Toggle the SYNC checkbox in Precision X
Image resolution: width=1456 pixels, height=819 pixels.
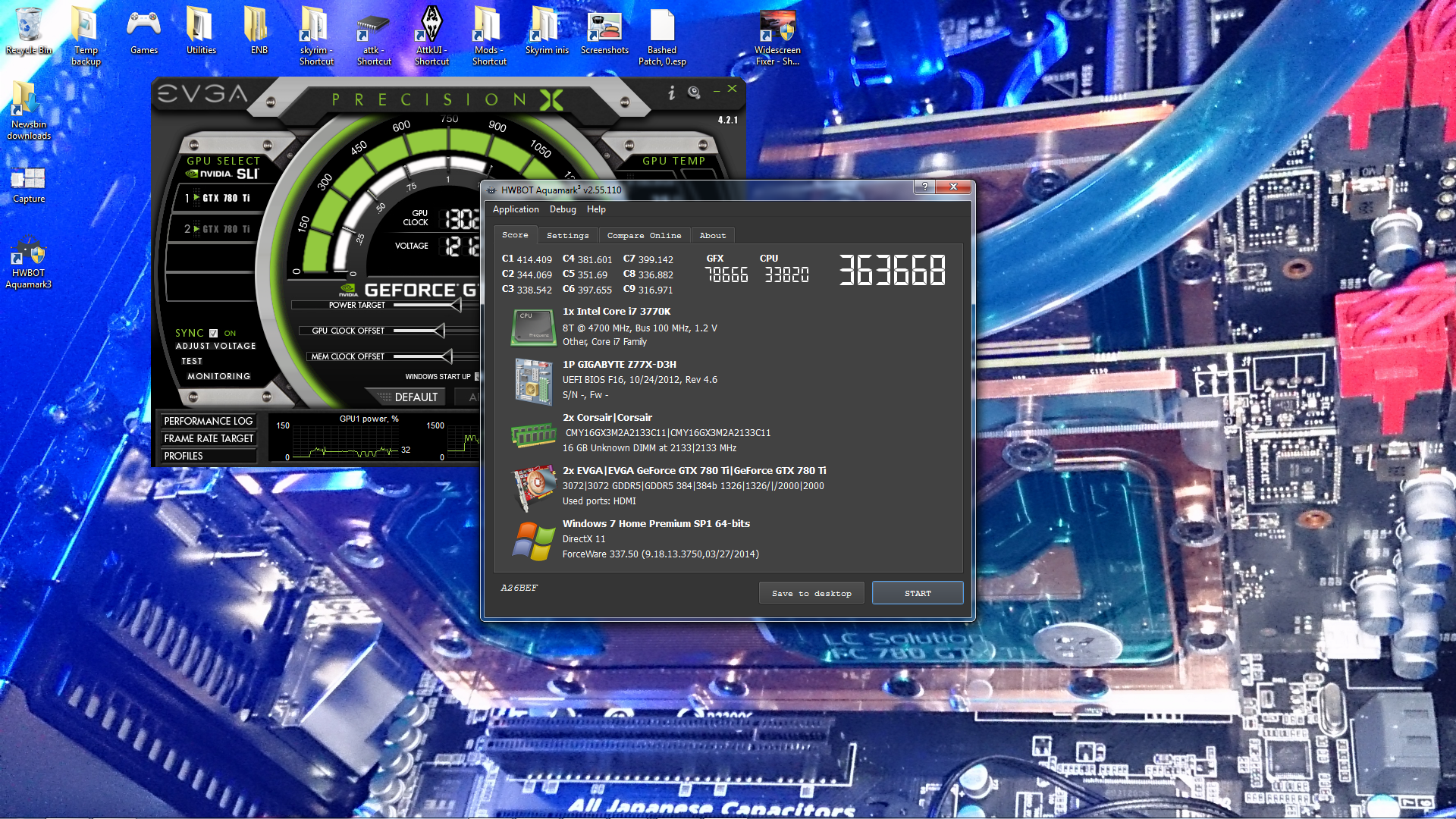[214, 333]
